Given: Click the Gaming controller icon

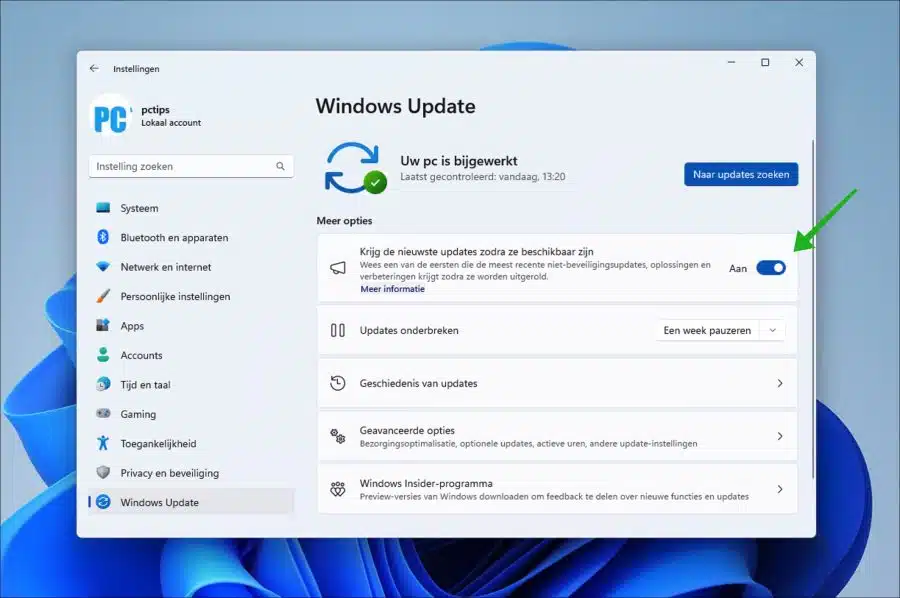Looking at the screenshot, I should point(103,413).
